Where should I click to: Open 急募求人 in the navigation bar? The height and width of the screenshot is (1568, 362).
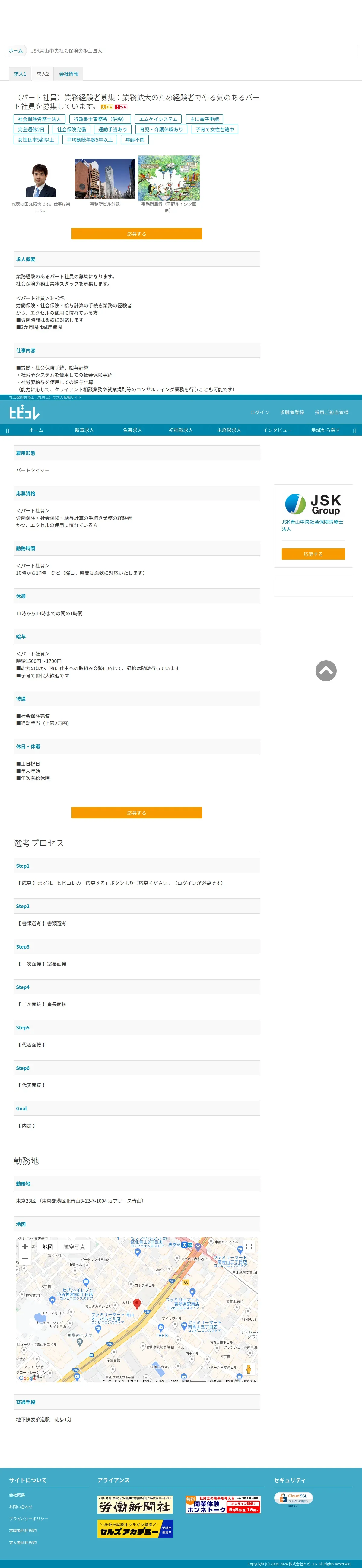[x=133, y=430]
